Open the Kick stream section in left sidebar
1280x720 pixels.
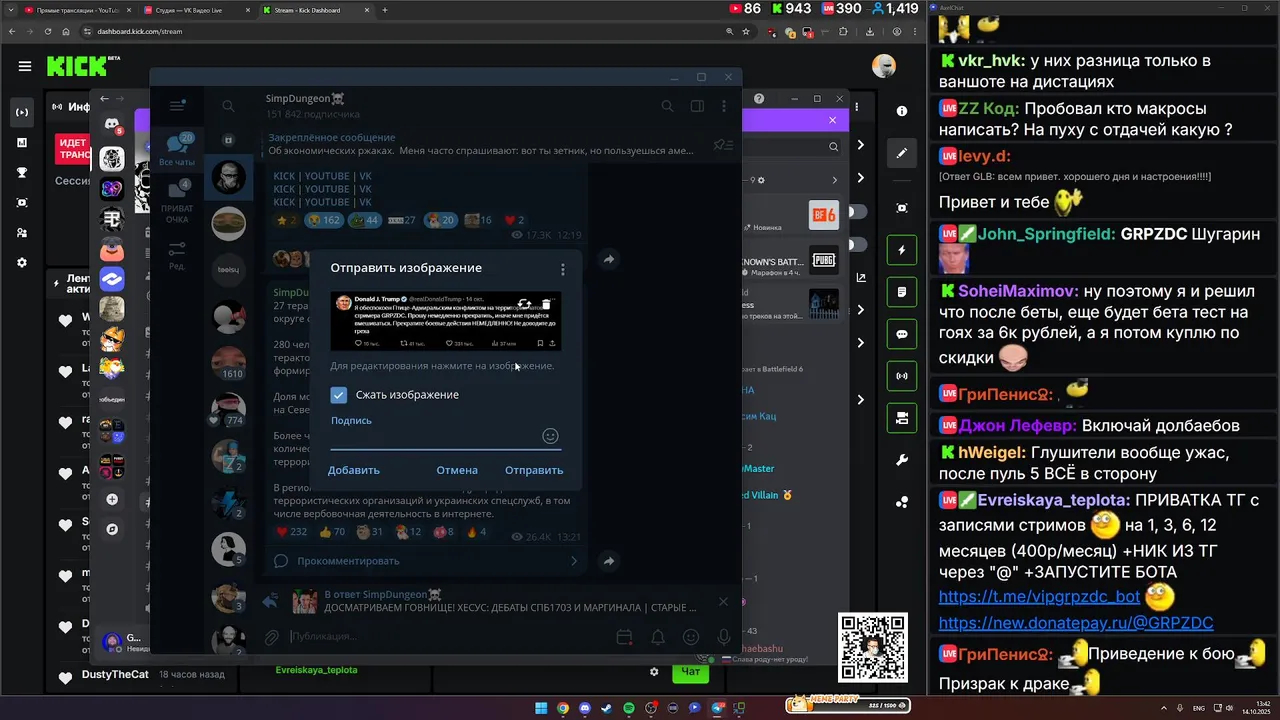pyautogui.click(x=22, y=112)
